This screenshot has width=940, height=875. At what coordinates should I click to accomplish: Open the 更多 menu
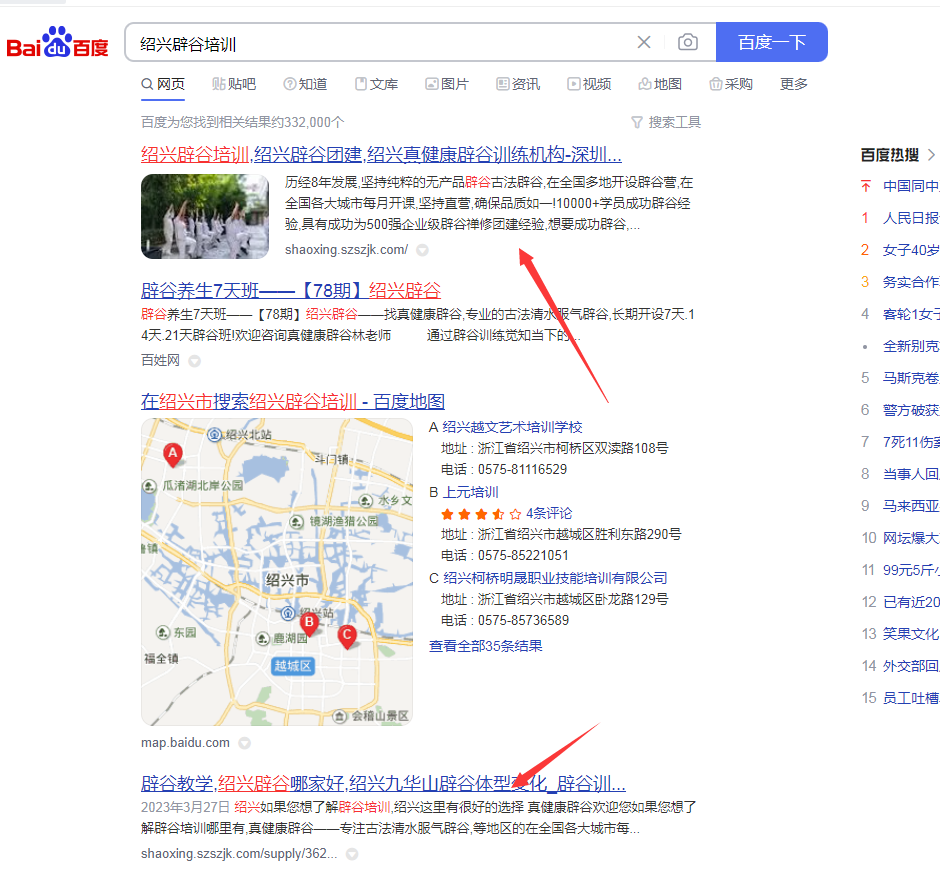pos(793,84)
